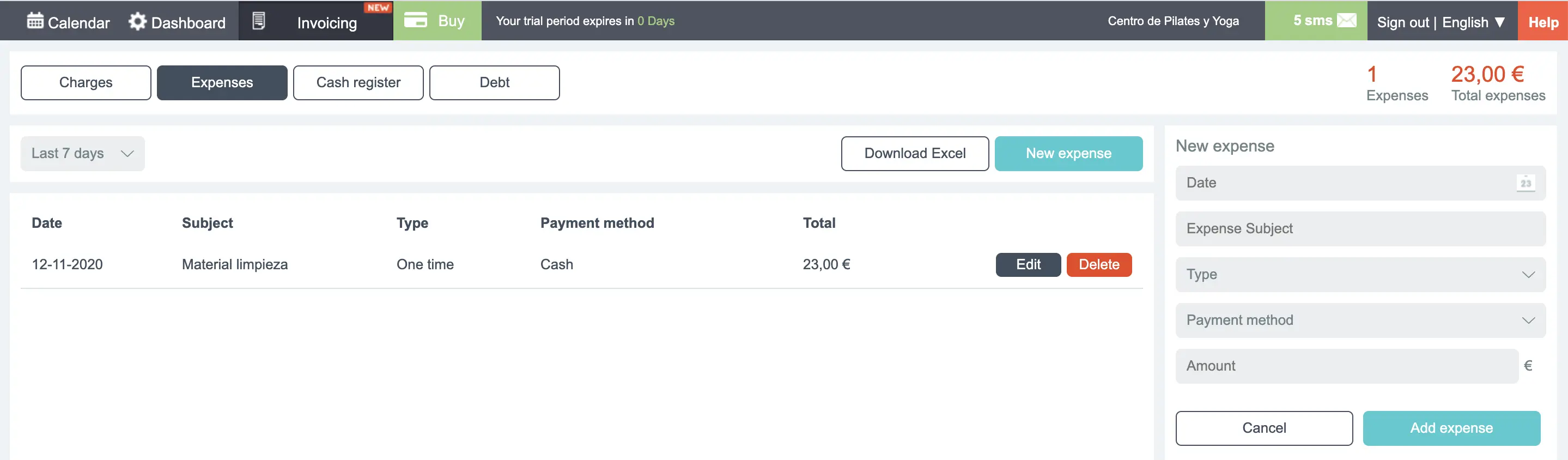Click the Download Excel button
The width and height of the screenshot is (1568, 460).
pos(915,154)
